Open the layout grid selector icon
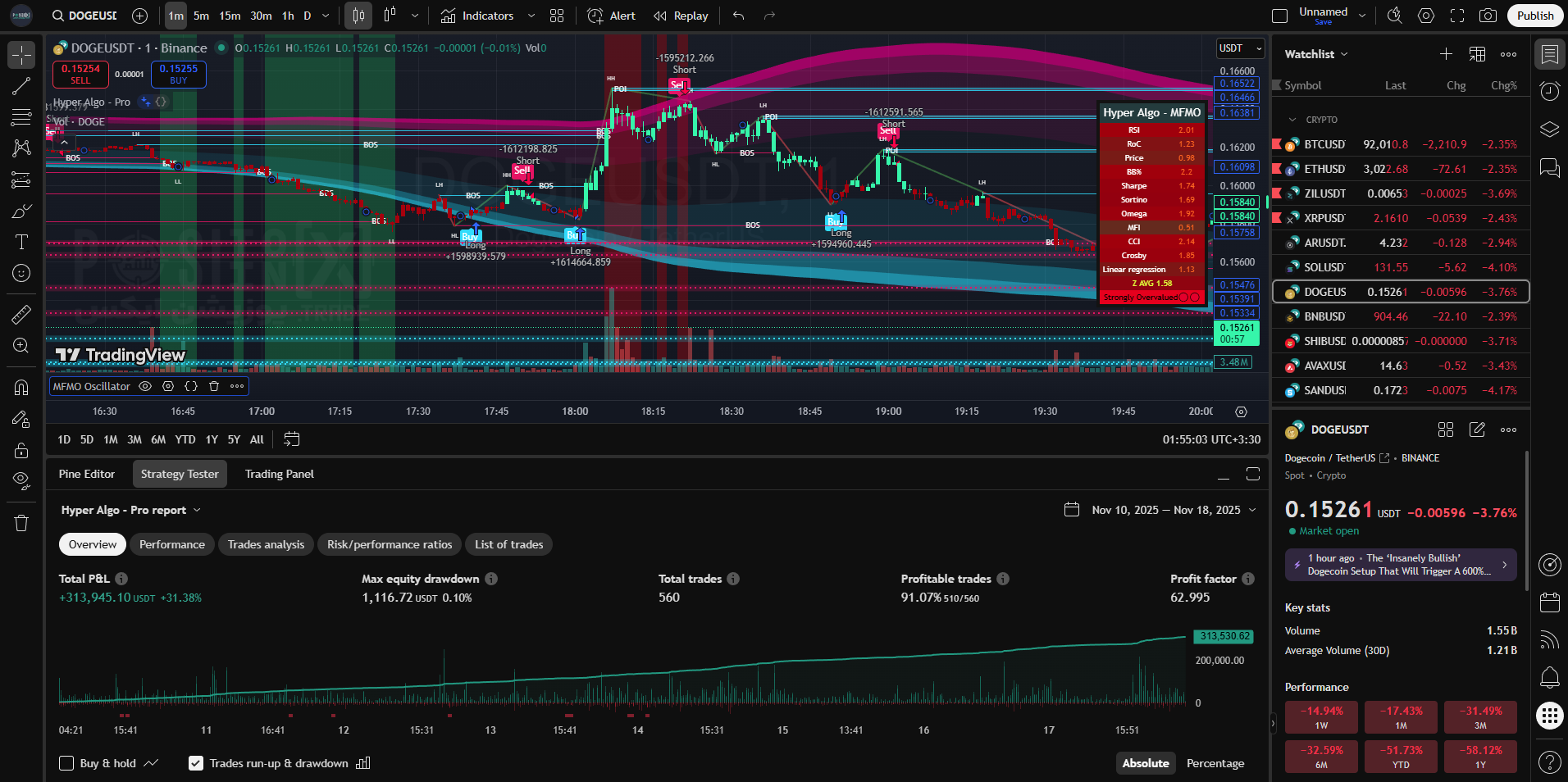Viewport: 1568px width, 782px height. coord(557,16)
